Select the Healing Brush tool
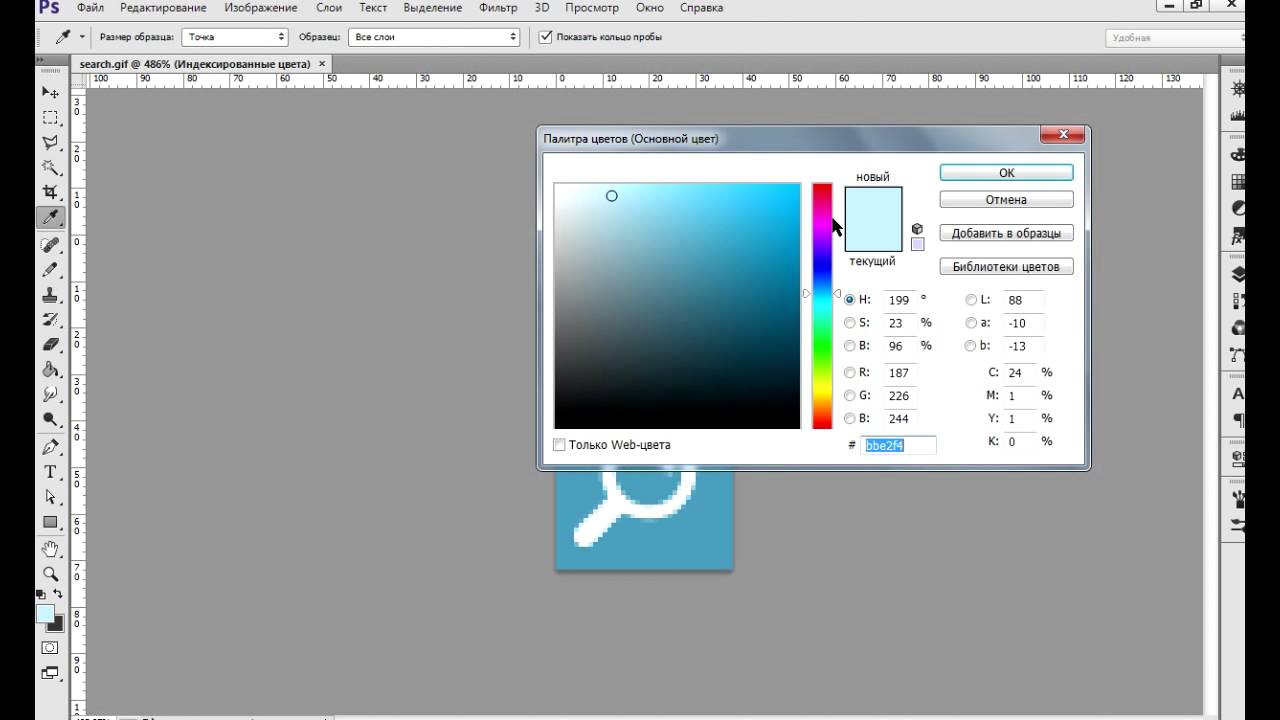Screen dimensions: 1280x720 [x=50, y=244]
